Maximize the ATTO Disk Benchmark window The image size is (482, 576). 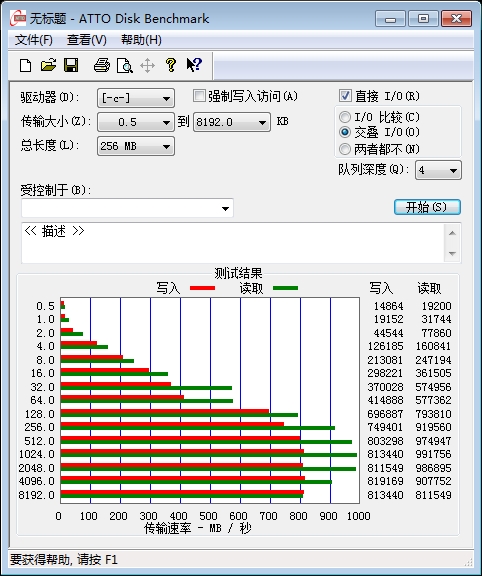423,19
